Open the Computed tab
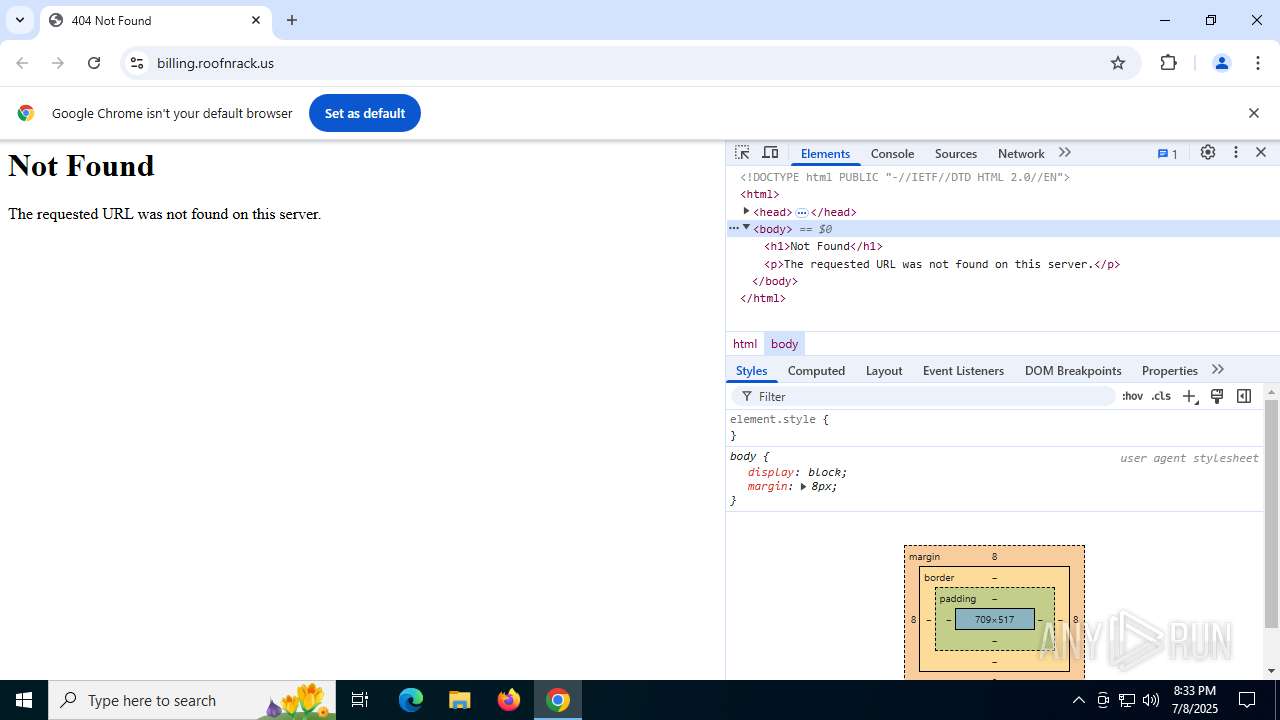Image resolution: width=1280 pixels, height=720 pixels. click(816, 371)
